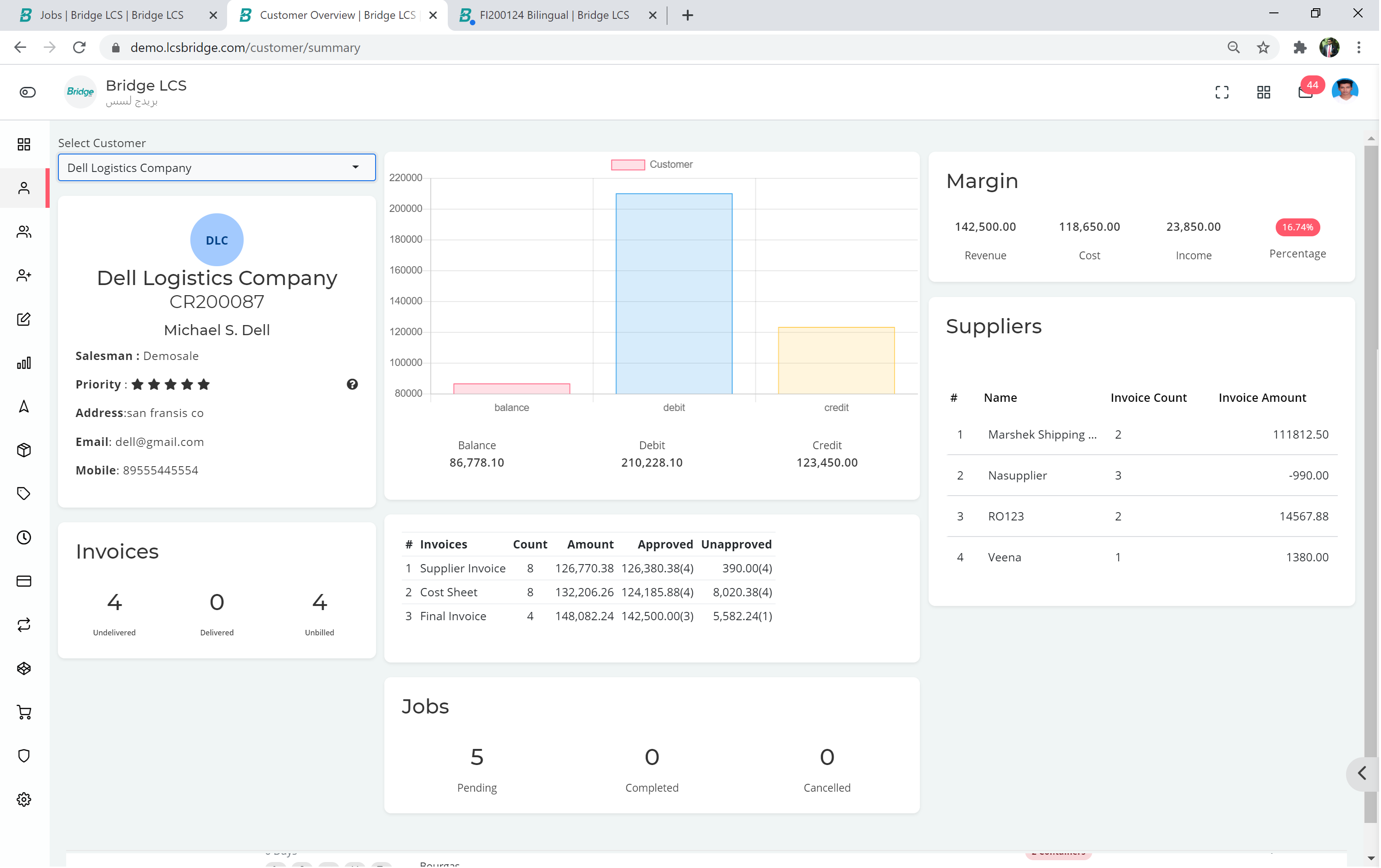Open the repeat arrows icon in sidebar
This screenshot has width=1381, height=868.
24,625
